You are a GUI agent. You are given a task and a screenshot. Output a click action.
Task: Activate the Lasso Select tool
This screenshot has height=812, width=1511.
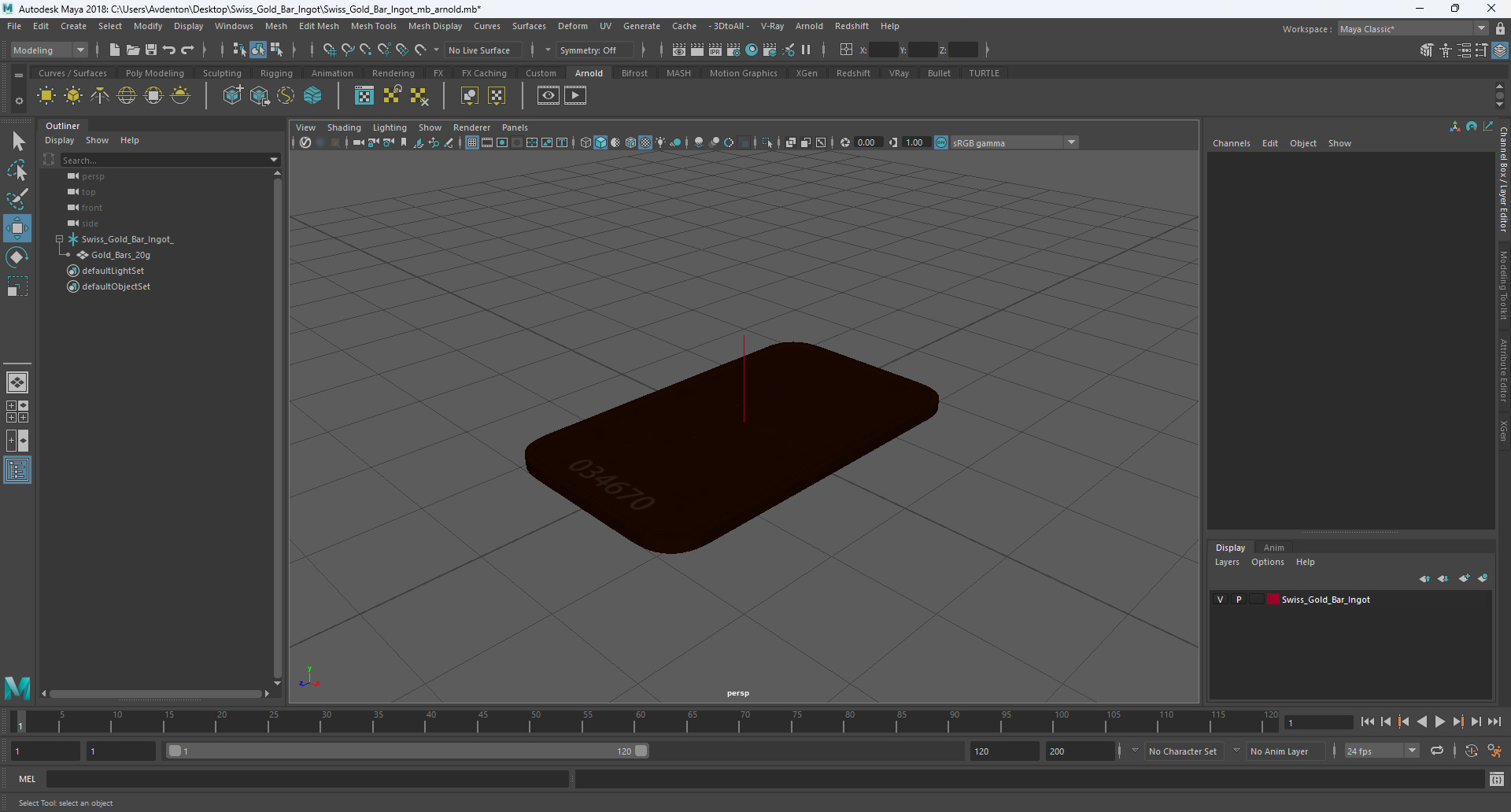click(17, 170)
